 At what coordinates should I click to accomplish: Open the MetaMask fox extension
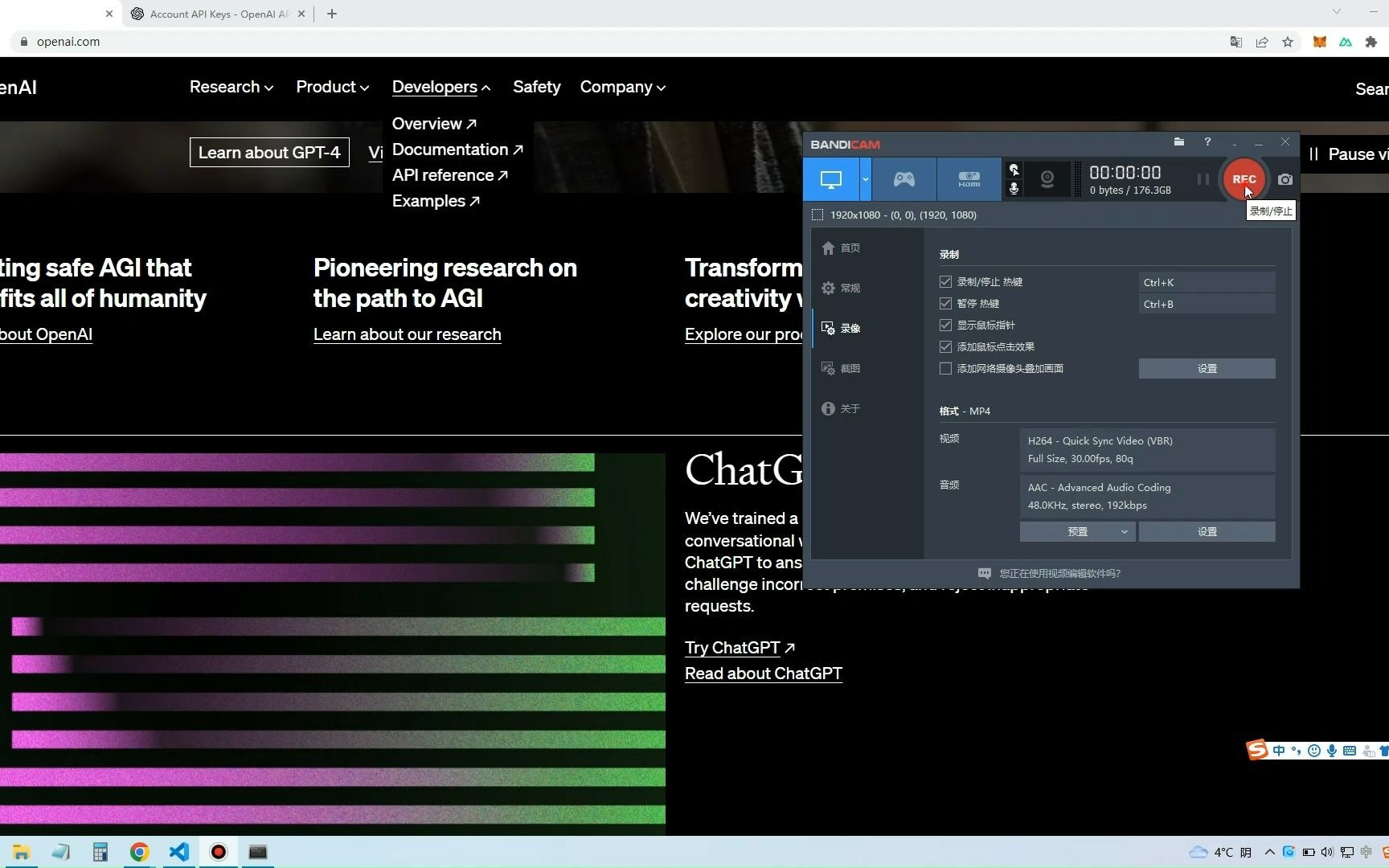click(x=1319, y=42)
